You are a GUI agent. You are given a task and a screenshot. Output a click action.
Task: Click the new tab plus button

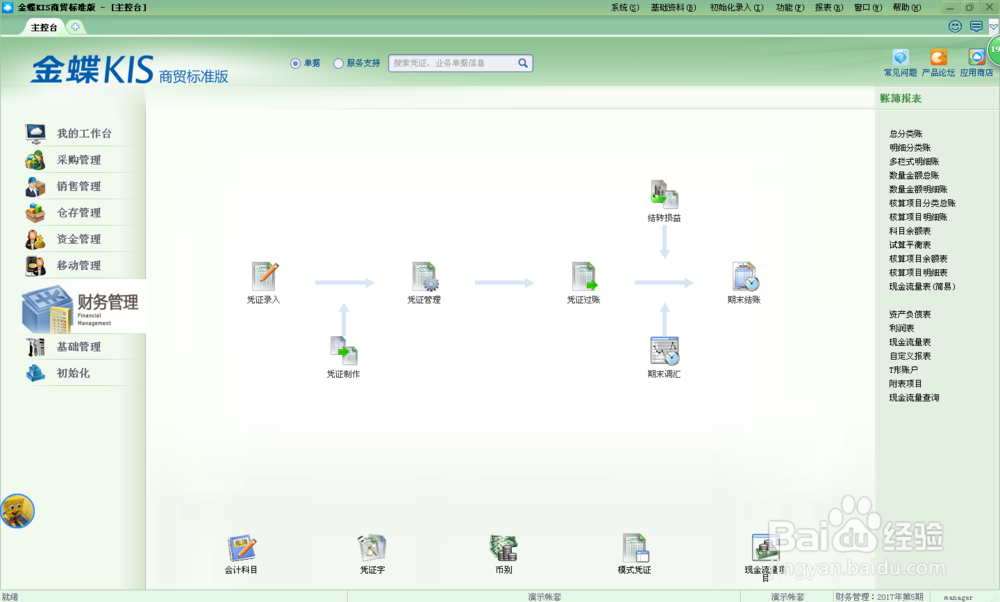(75, 27)
